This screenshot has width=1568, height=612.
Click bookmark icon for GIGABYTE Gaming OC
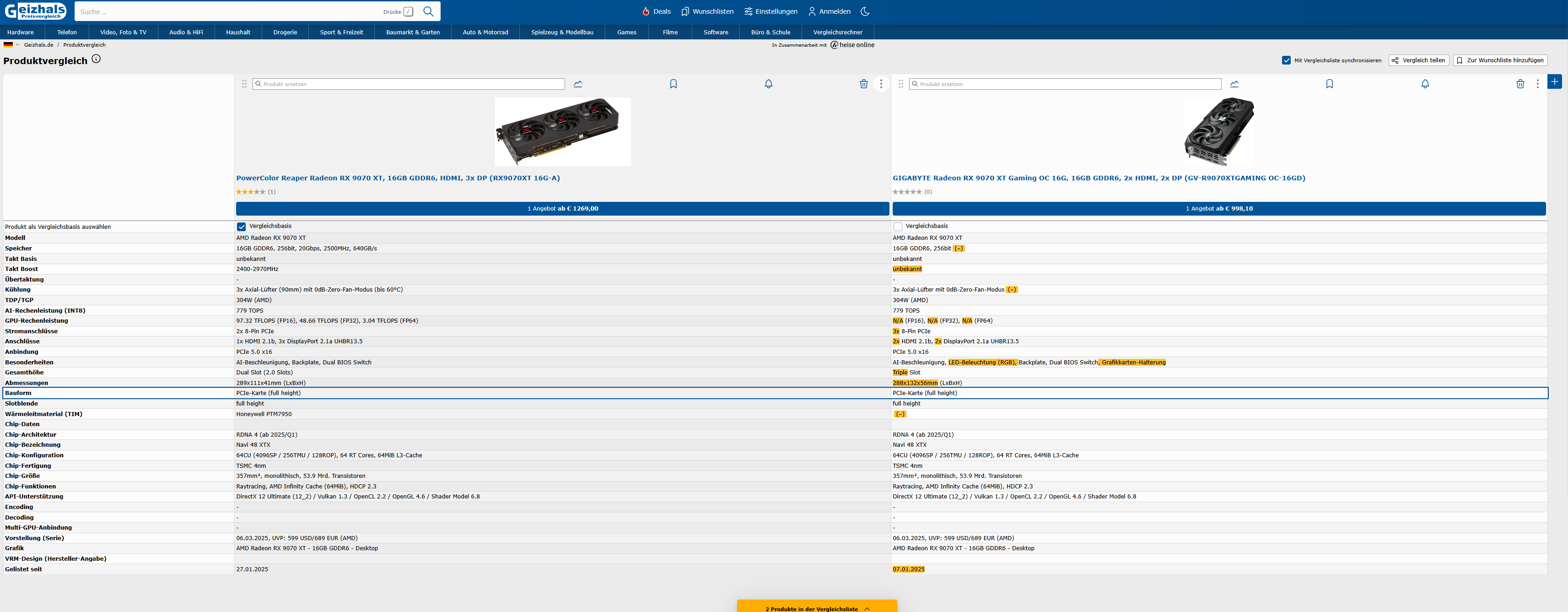pyautogui.click(x=1330, y=84)
